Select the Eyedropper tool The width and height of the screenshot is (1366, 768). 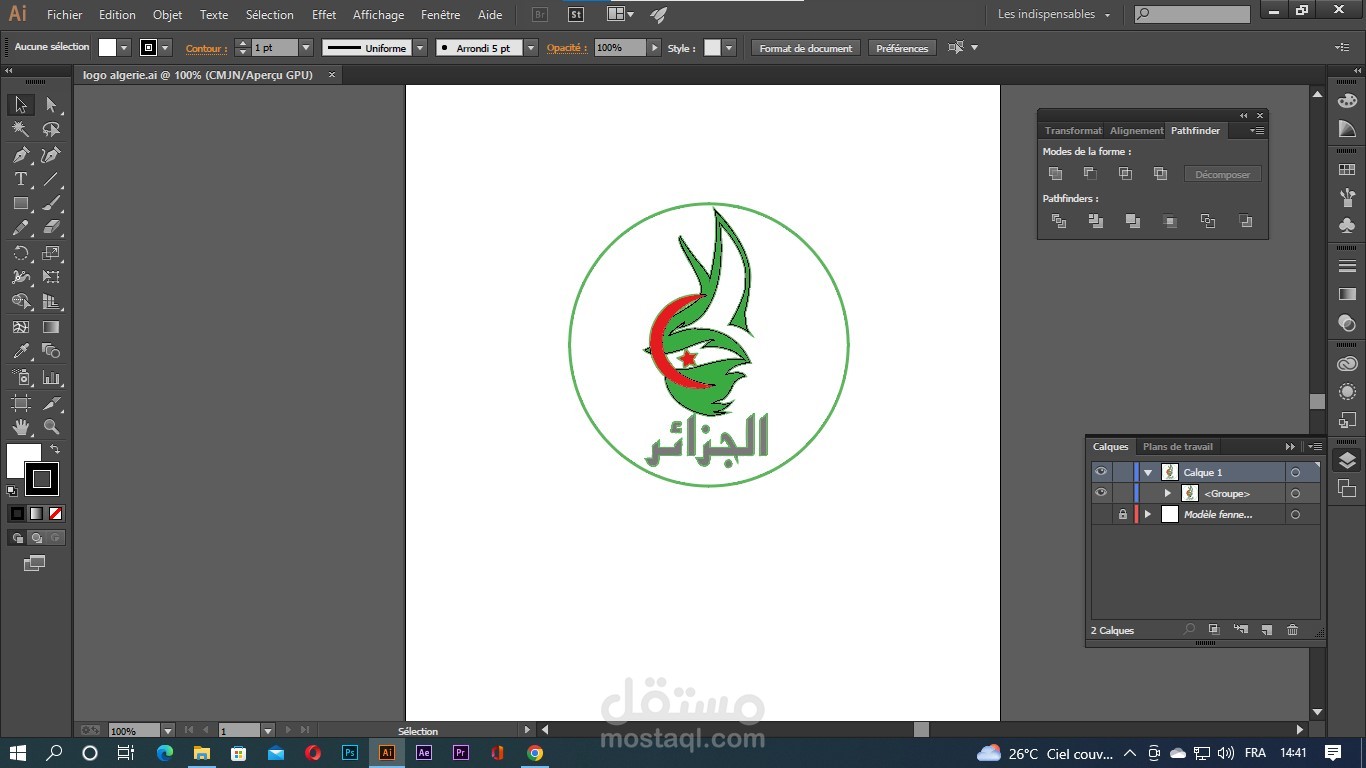[20, 351]
